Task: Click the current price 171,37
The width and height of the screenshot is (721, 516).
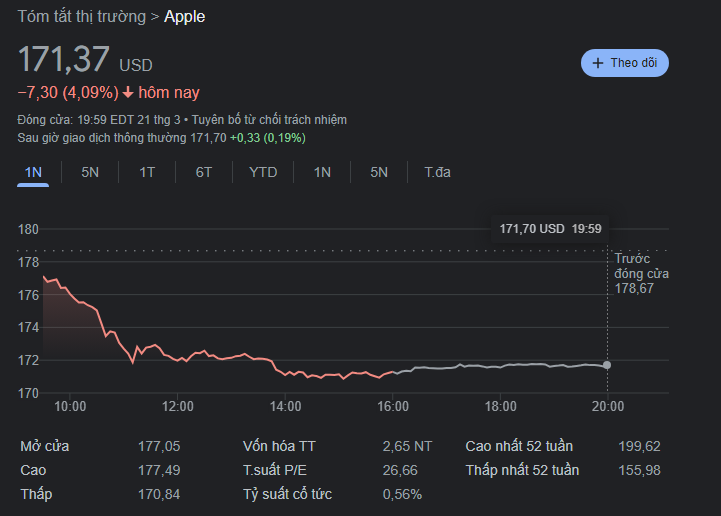Action: click(63, 59)
